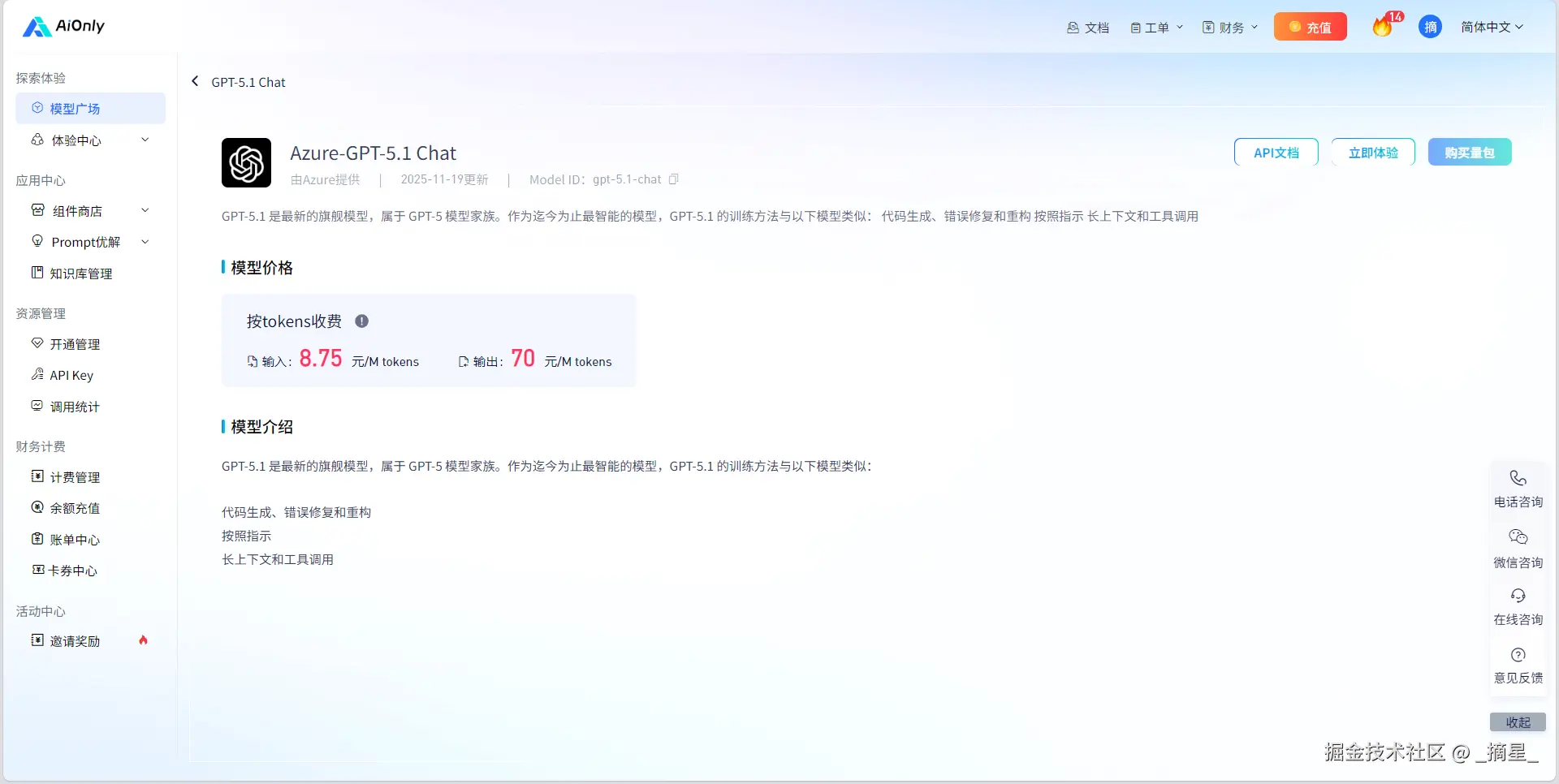This screenshot has width=1559, height=784.
Task: Open the 财务 dropdown in the header
Action: click(x=1230, y=28)
